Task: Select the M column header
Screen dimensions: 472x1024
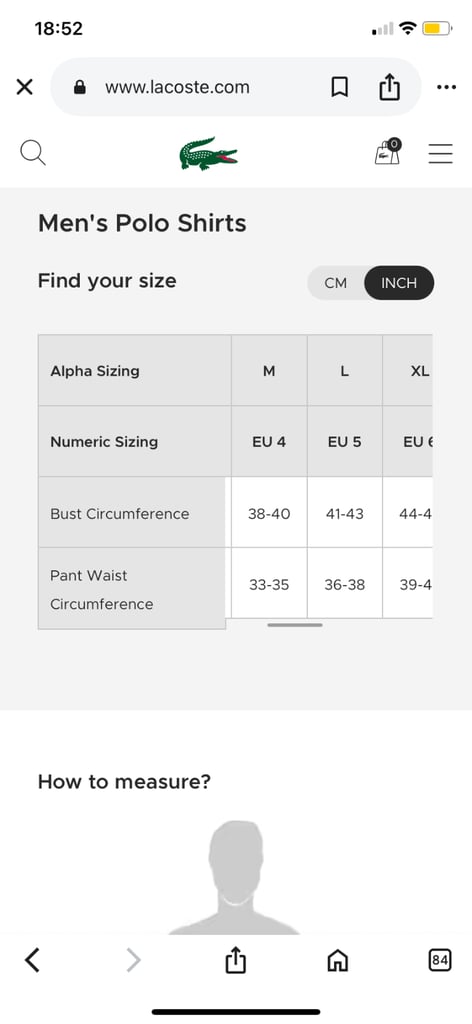Action: coord(269,371)
